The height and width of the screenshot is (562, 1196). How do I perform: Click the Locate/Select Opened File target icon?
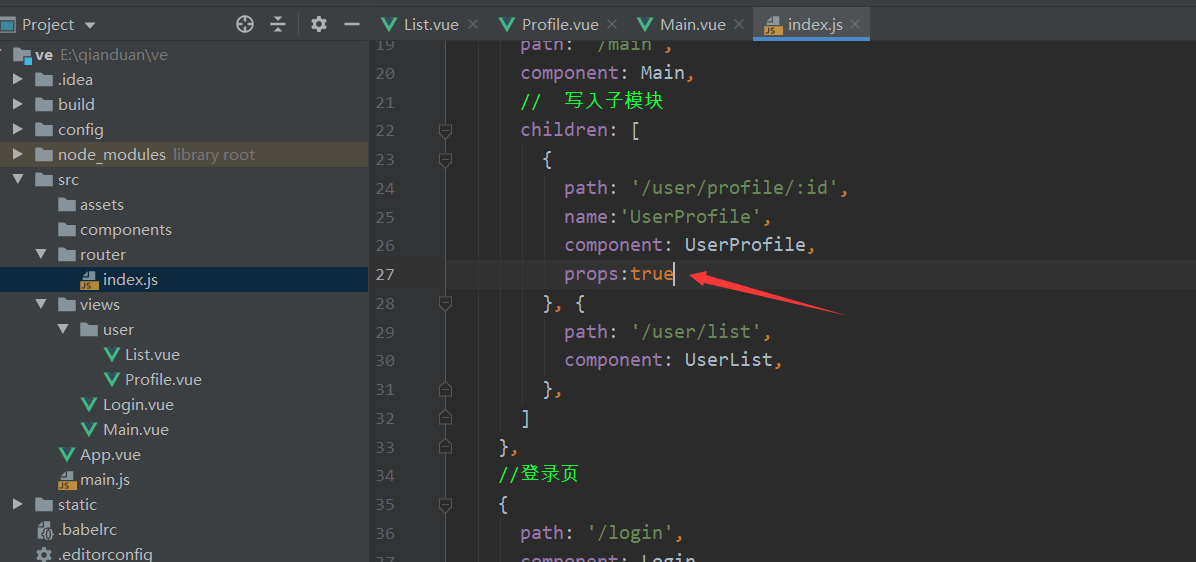(x=245, y=24)
